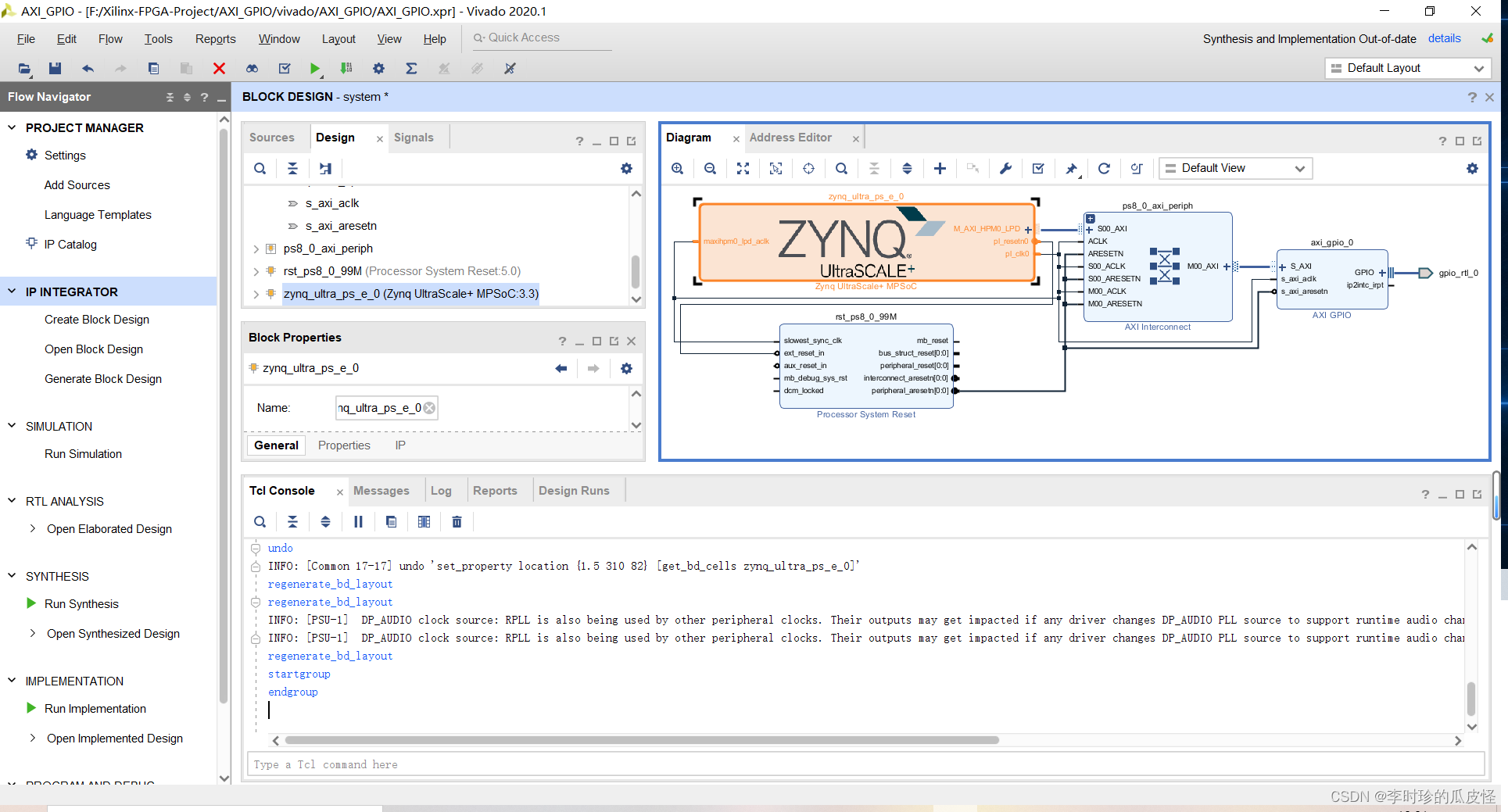This screenshot has height=812, width=1508.
Task: Click the Open Project icon in main toolbar
Action: [24, 69]
